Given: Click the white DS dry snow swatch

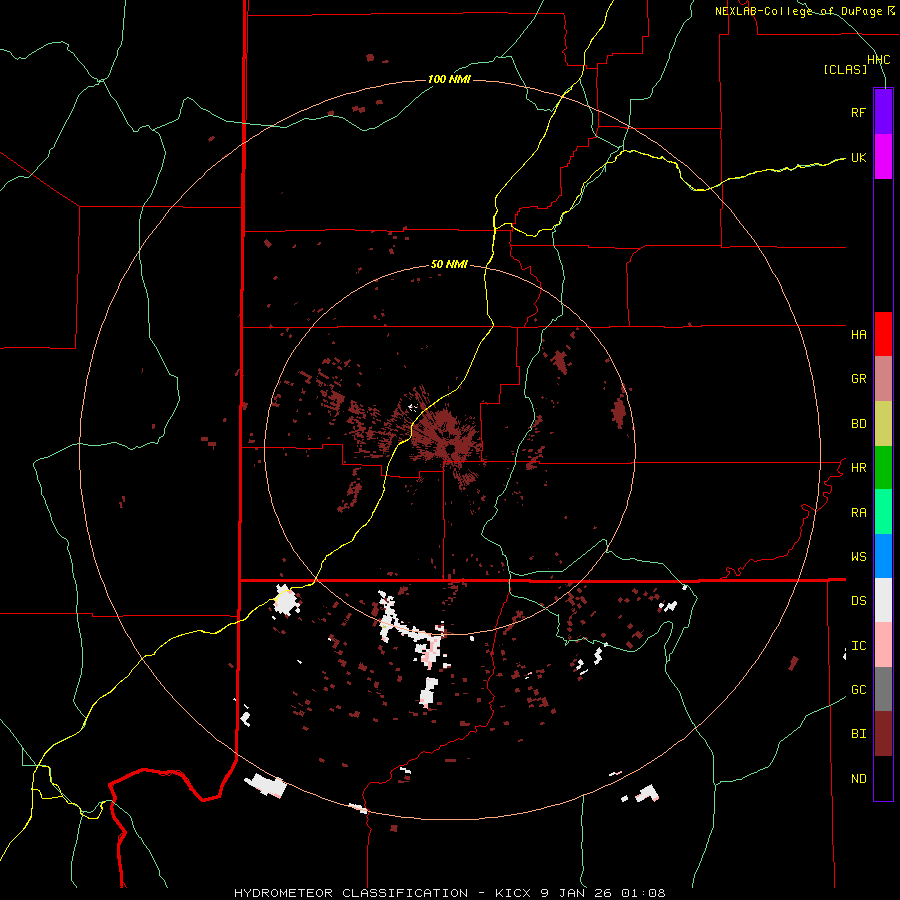Looking at the screenshot, I should click(883, 601).
